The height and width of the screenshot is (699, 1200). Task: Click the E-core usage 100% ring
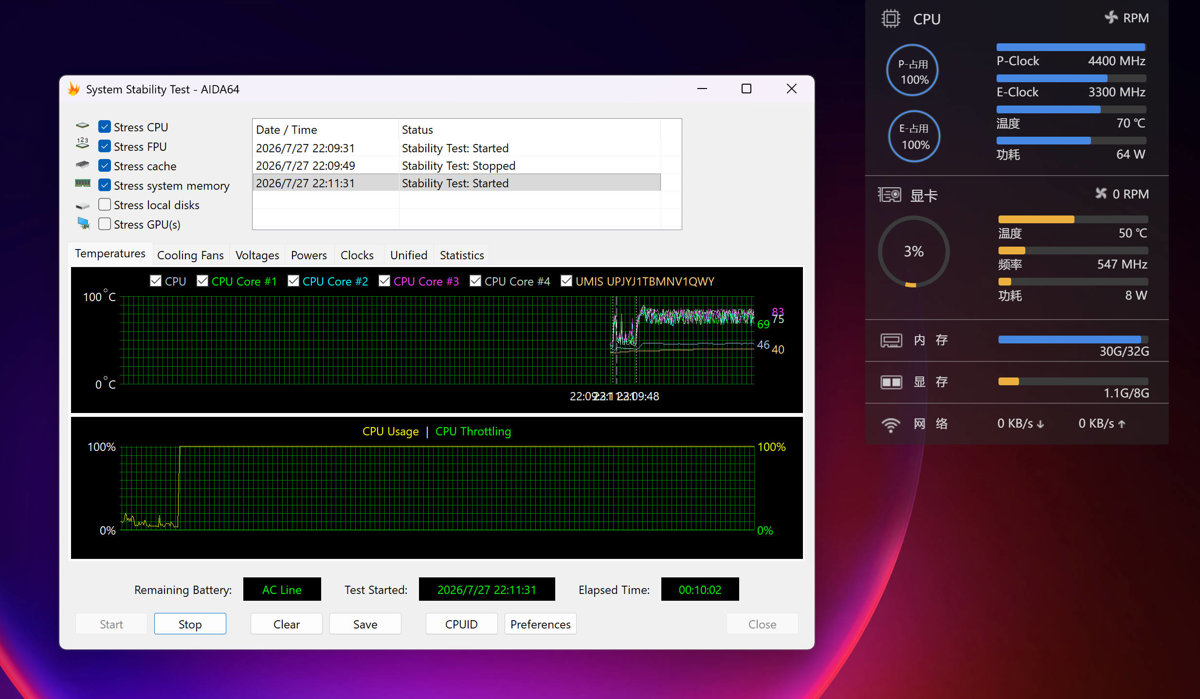[913, 136]
